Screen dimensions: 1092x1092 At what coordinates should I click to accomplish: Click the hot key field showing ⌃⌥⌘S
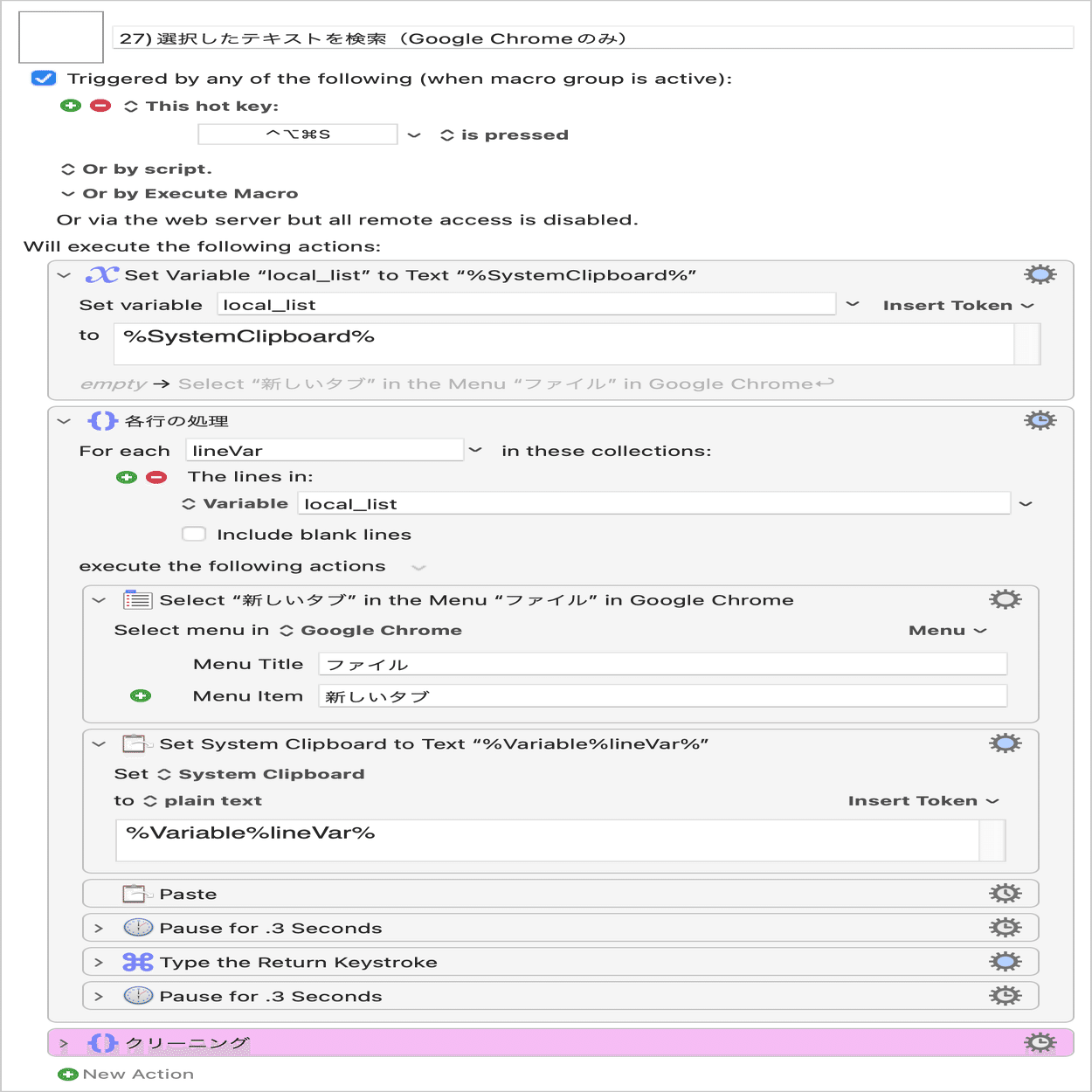(297, 134)
